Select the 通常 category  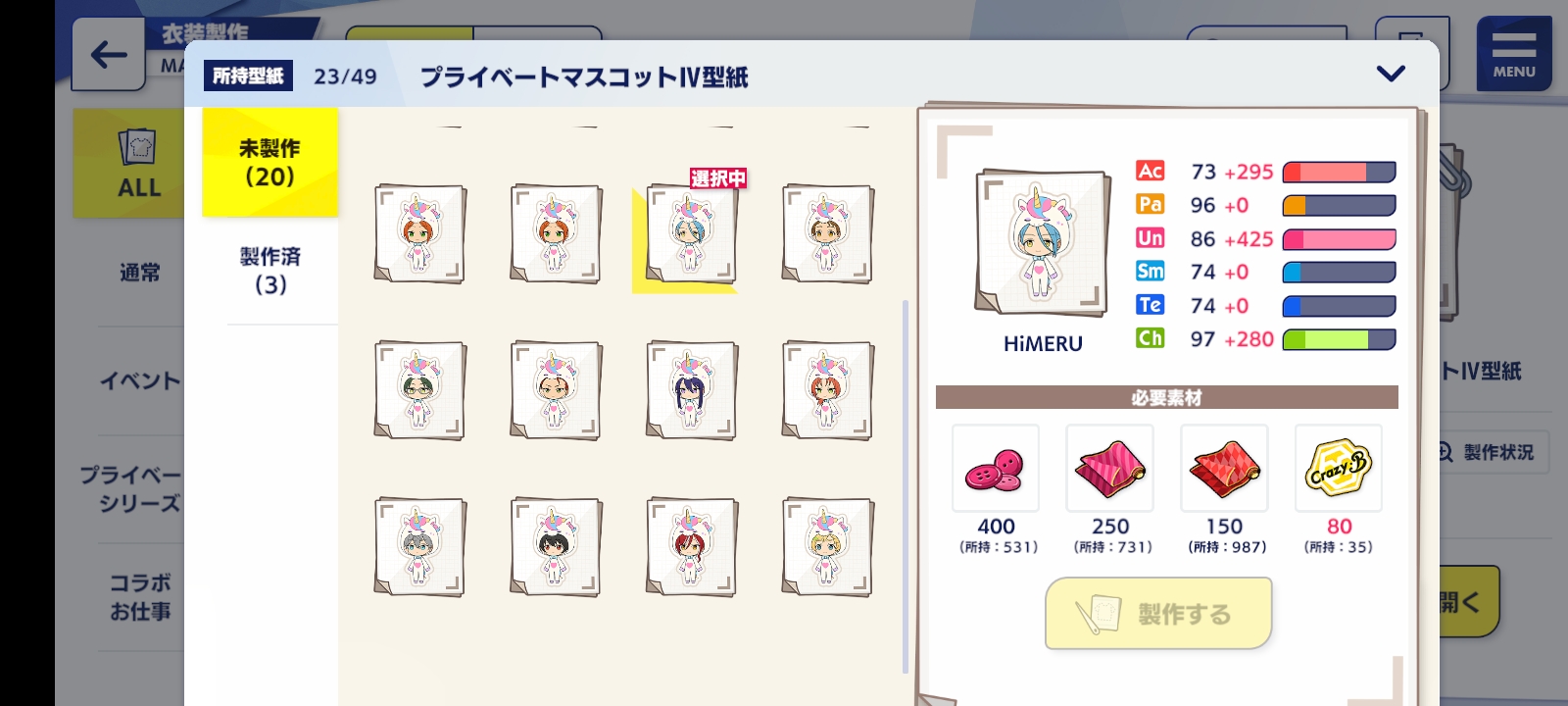139,273
